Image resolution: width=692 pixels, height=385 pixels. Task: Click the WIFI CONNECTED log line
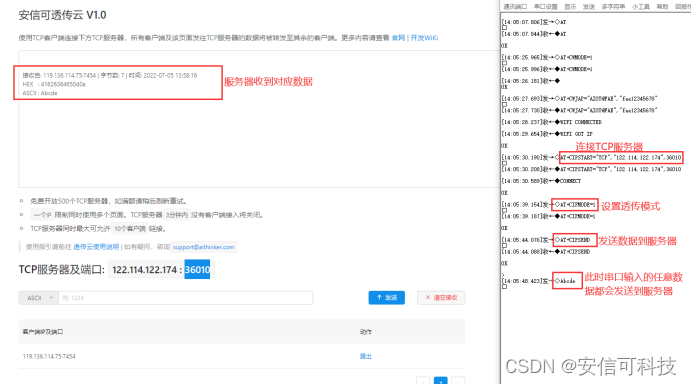[x=551, y=122]
